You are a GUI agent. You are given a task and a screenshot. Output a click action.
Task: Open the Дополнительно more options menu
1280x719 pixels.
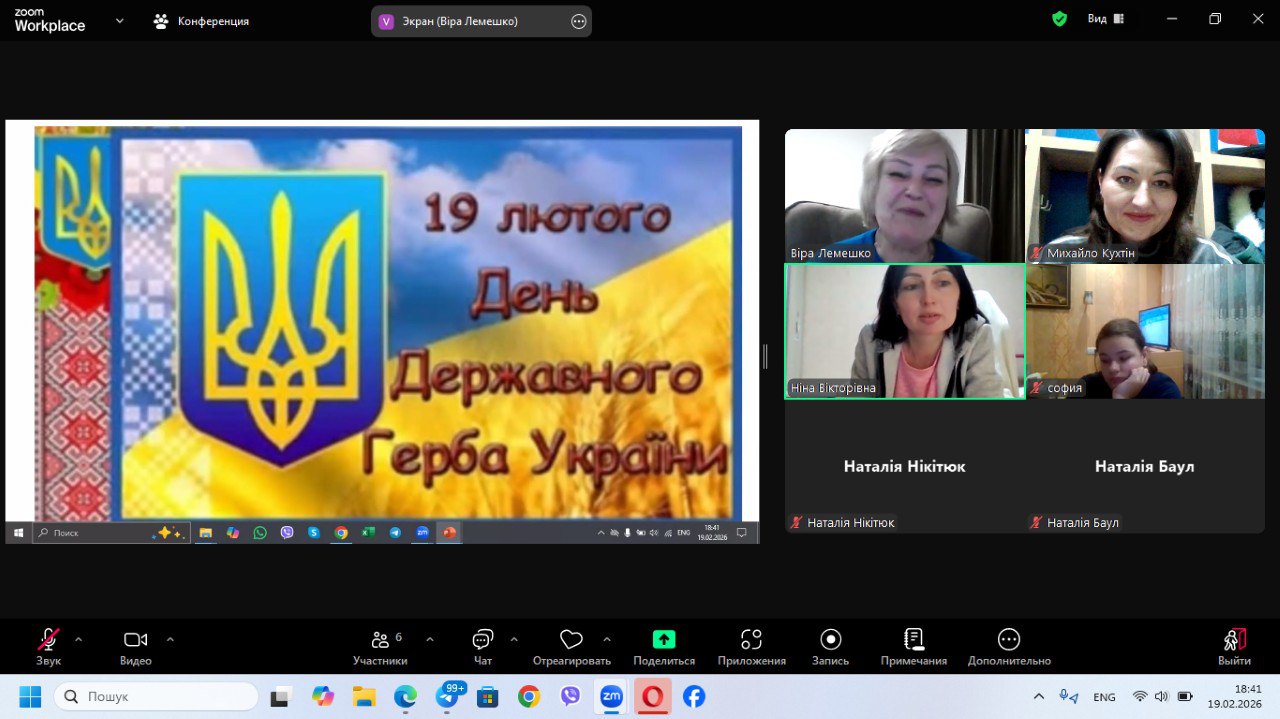(x=1008, y=640)
